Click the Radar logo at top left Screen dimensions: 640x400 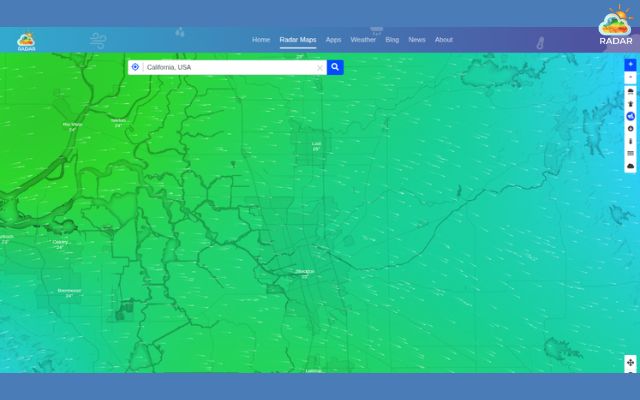tap(26, 42)
